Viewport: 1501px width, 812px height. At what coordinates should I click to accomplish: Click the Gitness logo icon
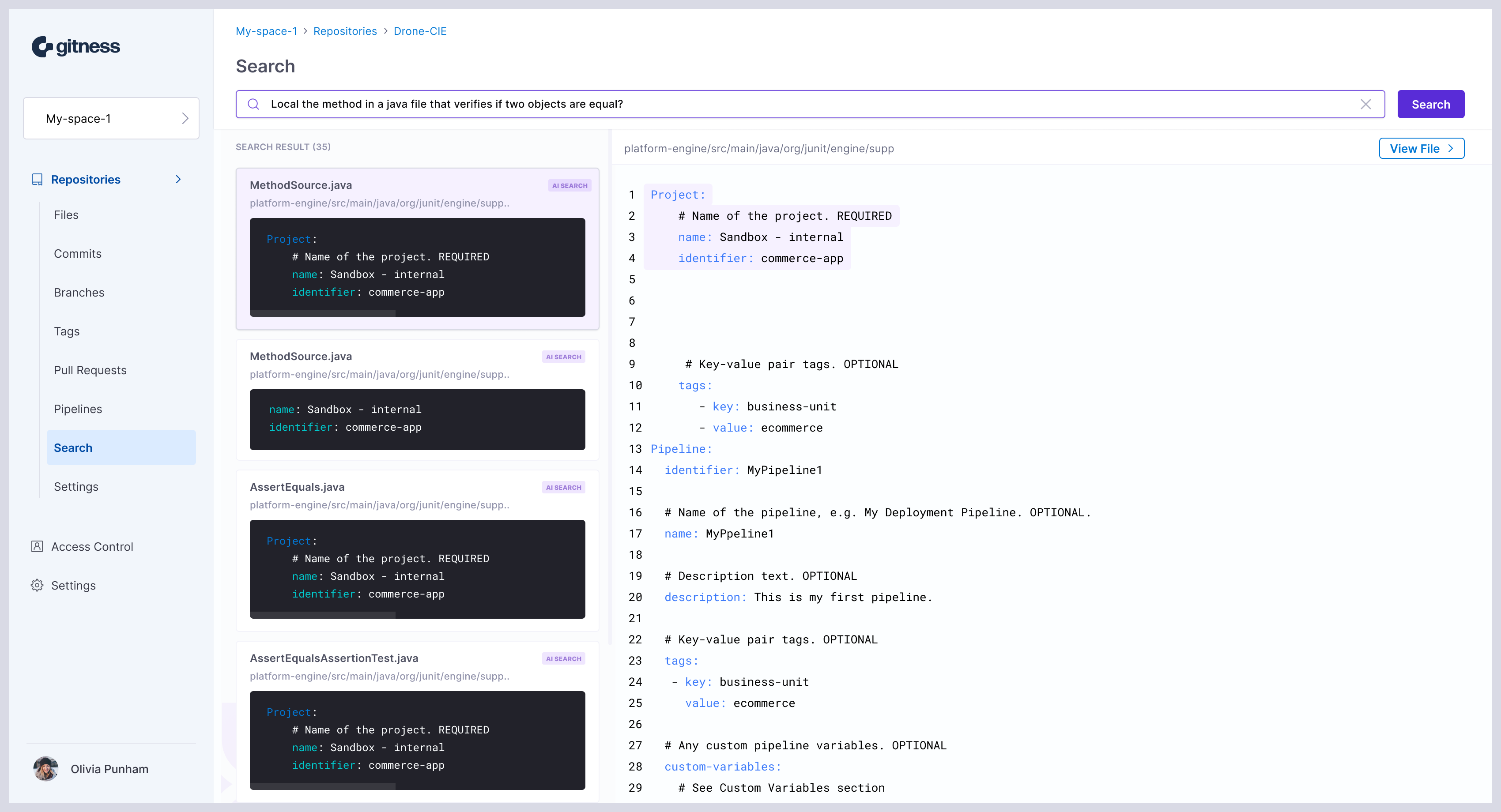pos(42,47)
